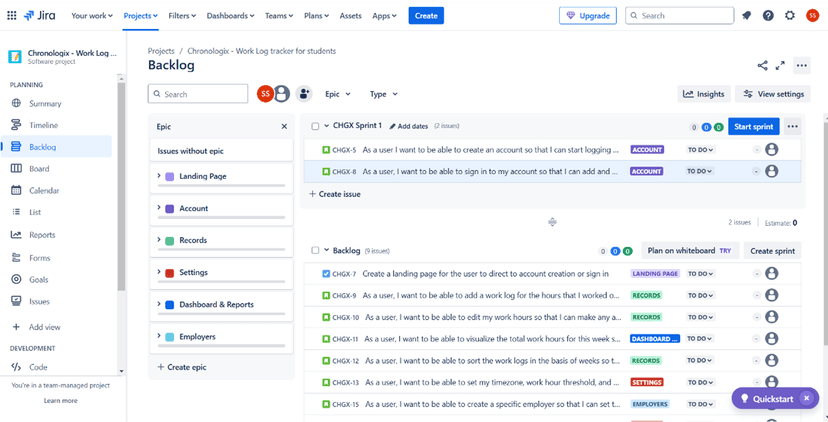Close the Quickstart panel
Viewport: 828px width, 422px height.
point(806,398)
